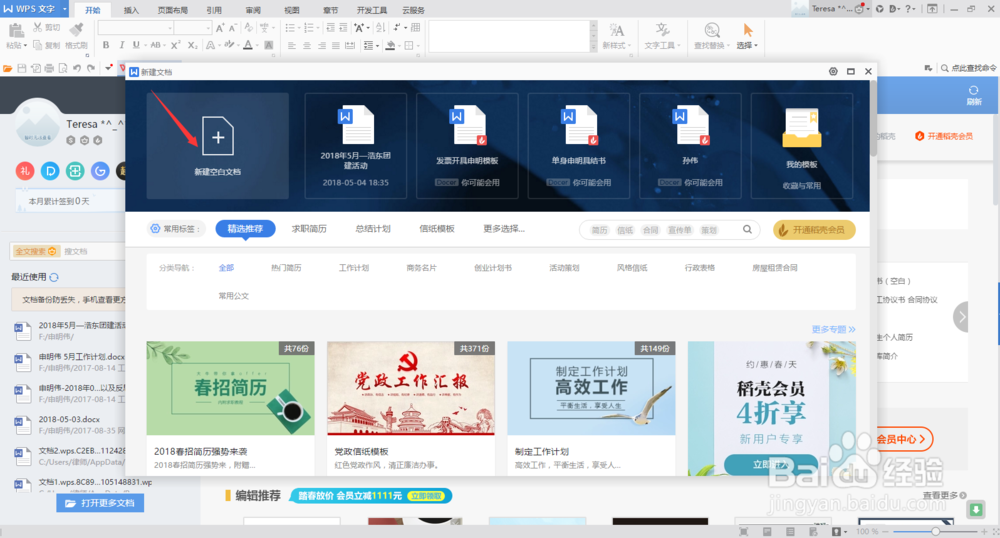The image size is (1000, 538).
Task: Switch to the 插入 ribbon tab
Action: click(x=131, y=10)
